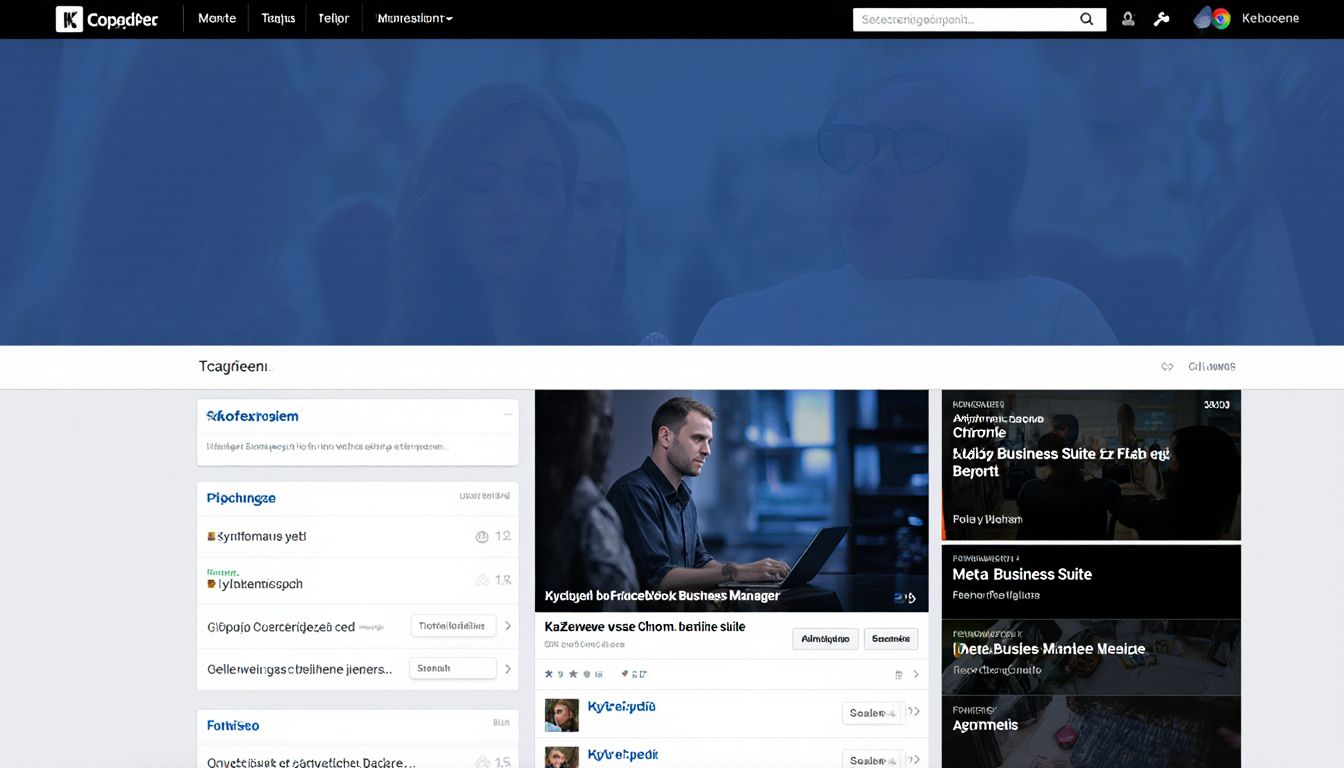
Task: Collapse the Skofexrosiem panel
Action: [x=508, y=414]
